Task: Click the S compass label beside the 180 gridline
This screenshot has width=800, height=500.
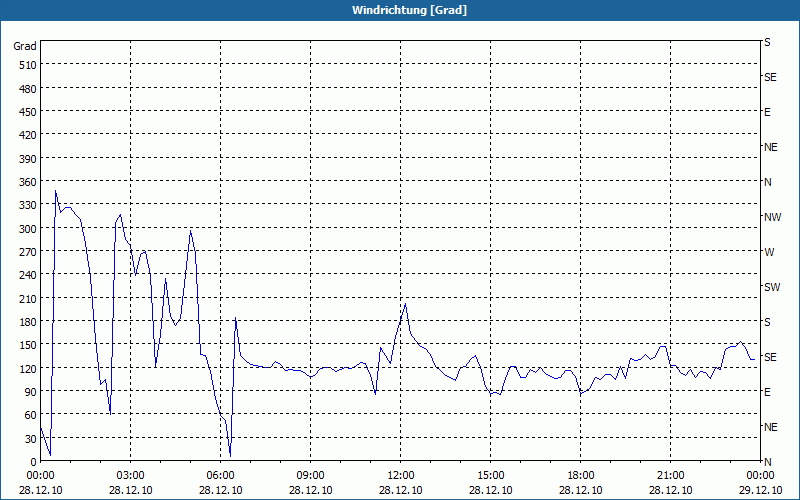Action: [x=767, y=322]
